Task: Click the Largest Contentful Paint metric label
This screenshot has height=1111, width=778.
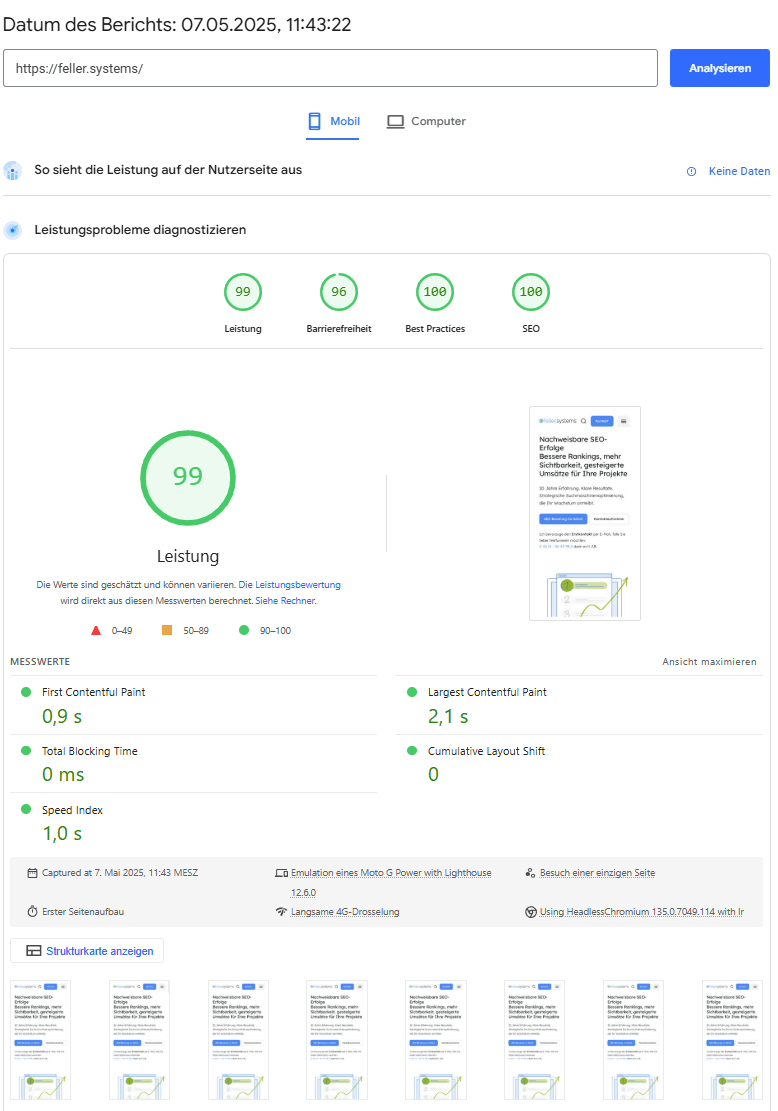Action: (x=487, y=692)
